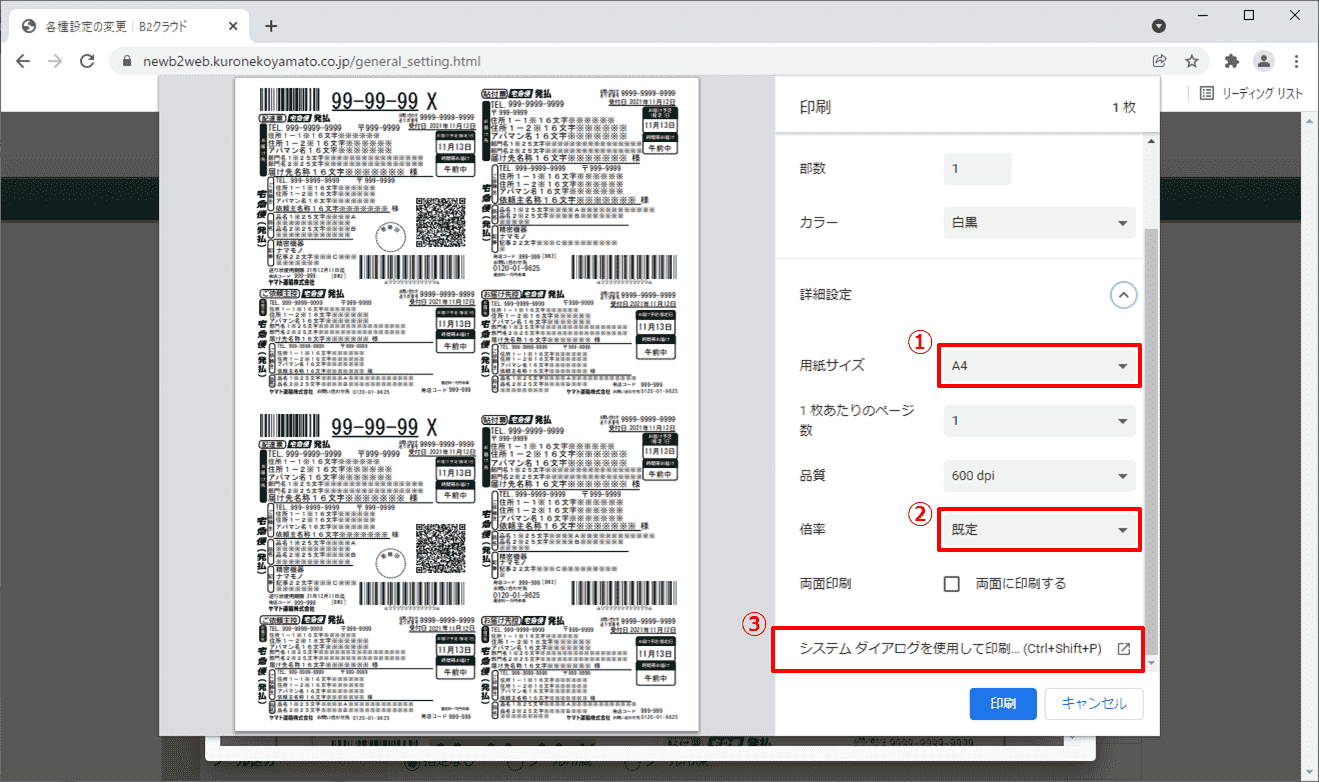Close the 各種設定の変更 tab

231,26
